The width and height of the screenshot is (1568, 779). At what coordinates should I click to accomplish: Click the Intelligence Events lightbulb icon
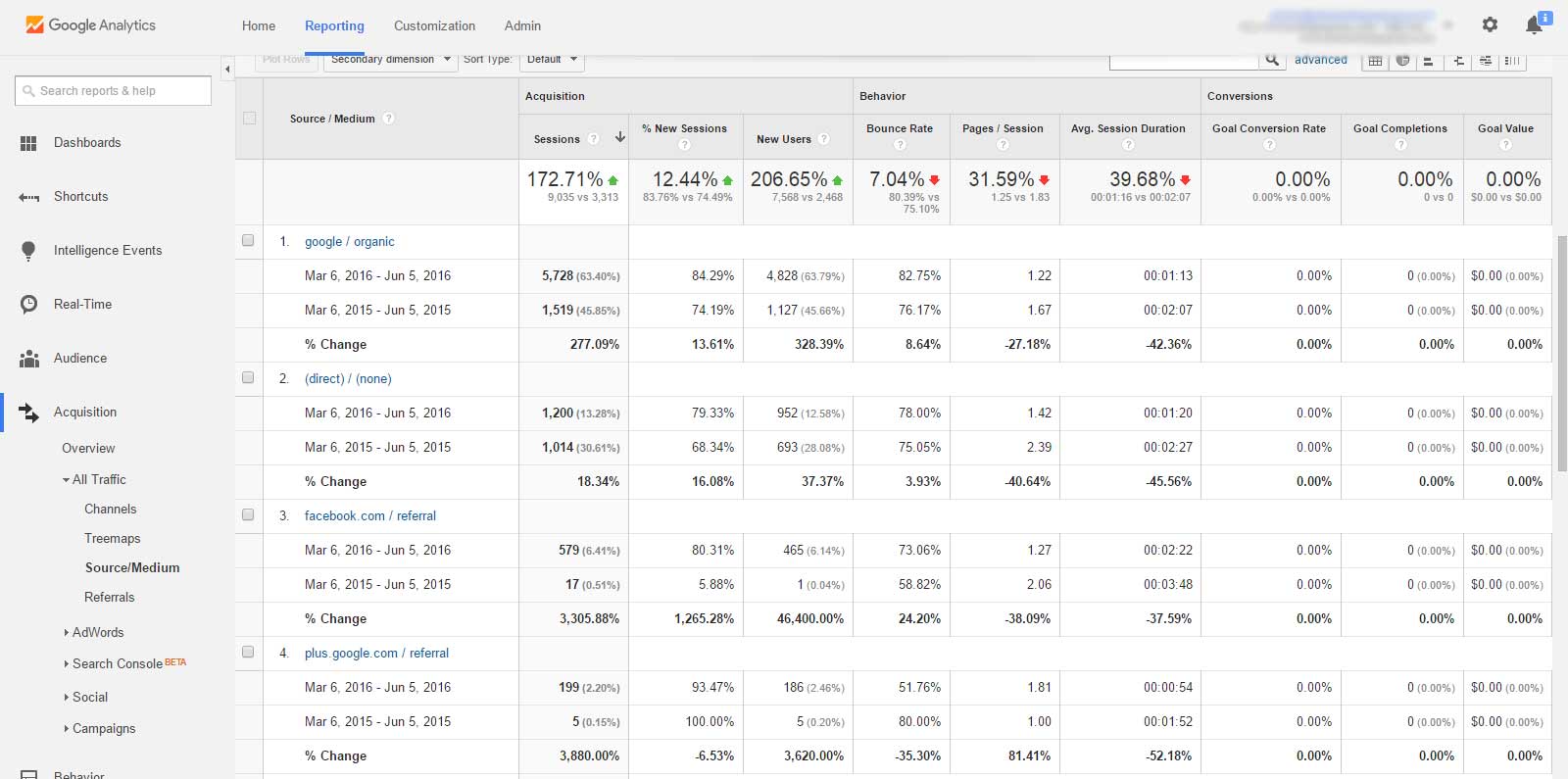coord(28,251)
